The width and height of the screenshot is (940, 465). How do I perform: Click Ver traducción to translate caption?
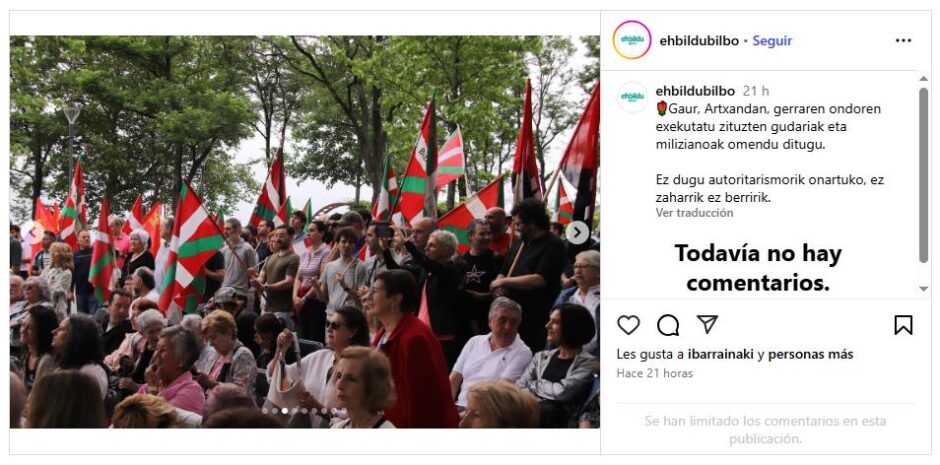(694, 213)
